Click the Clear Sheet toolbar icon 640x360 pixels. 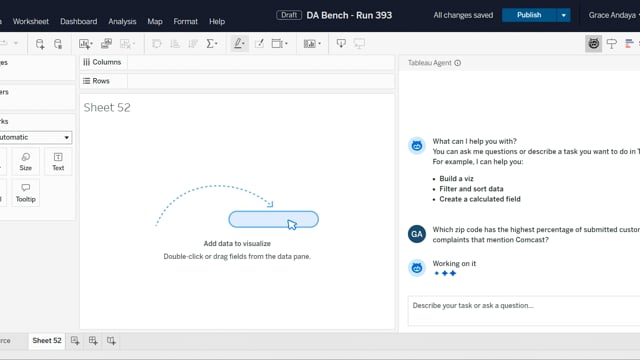125,44
